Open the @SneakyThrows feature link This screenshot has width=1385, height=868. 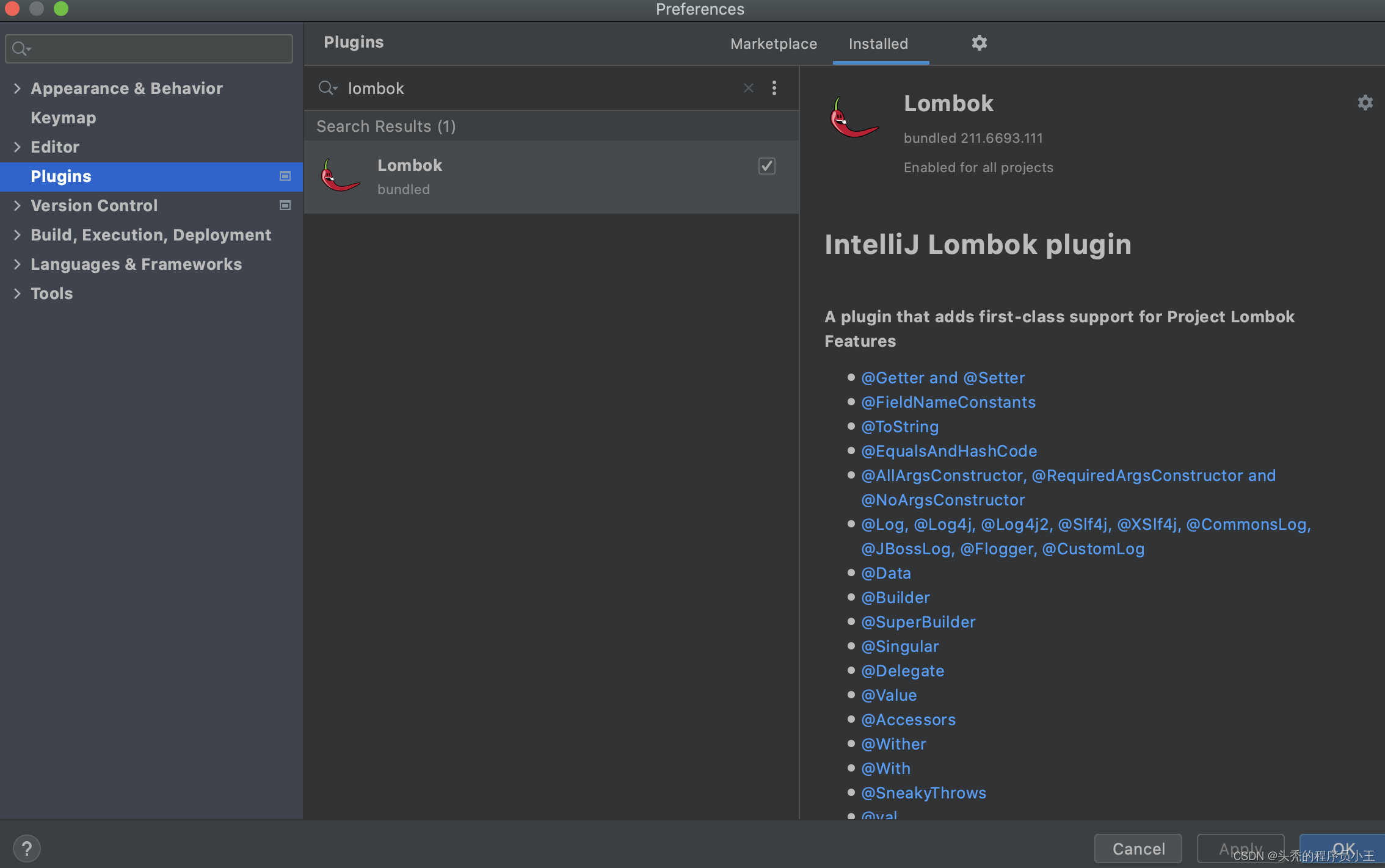[x=923, y=793]
